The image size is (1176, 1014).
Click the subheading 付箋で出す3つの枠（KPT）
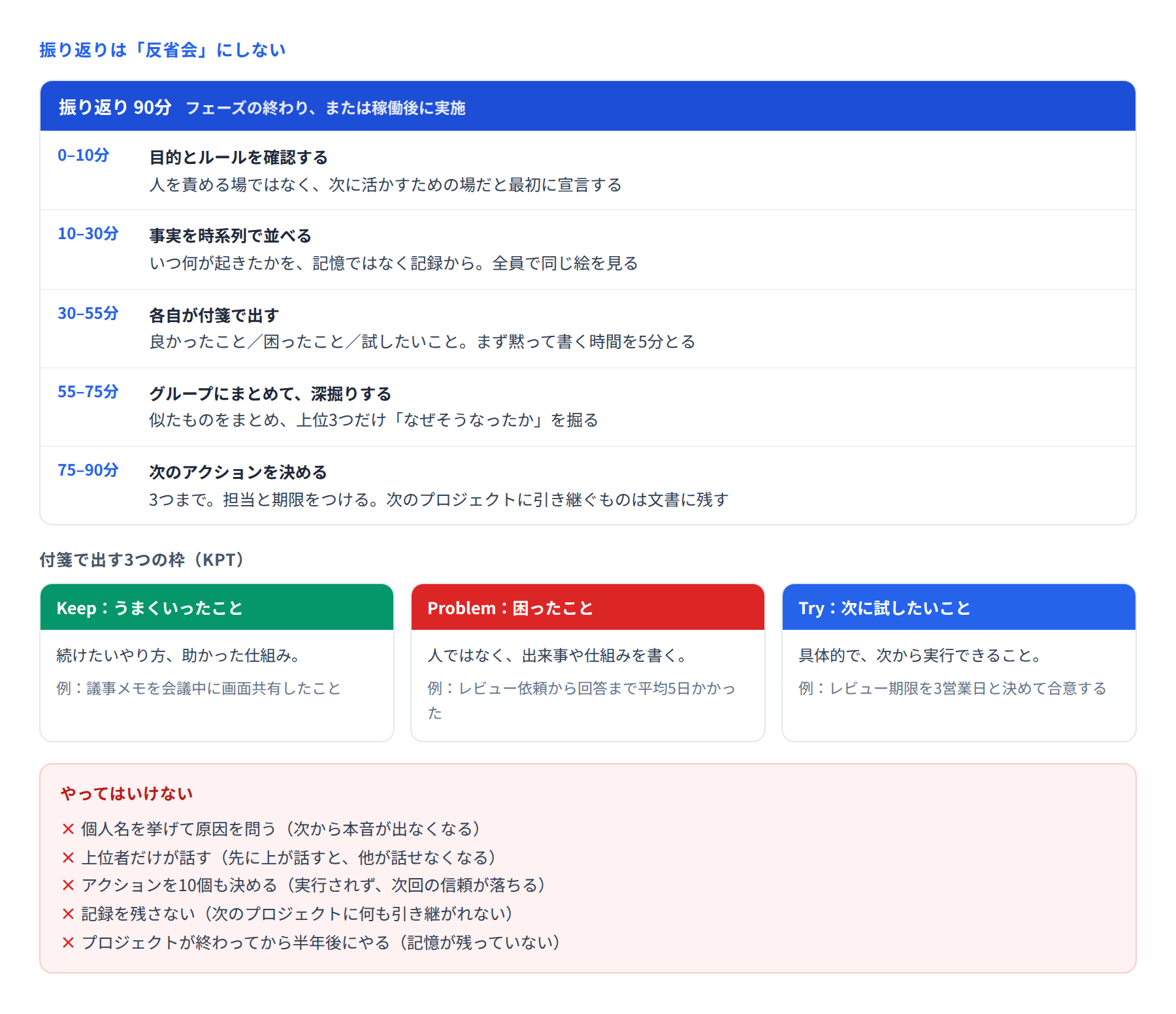142,560
